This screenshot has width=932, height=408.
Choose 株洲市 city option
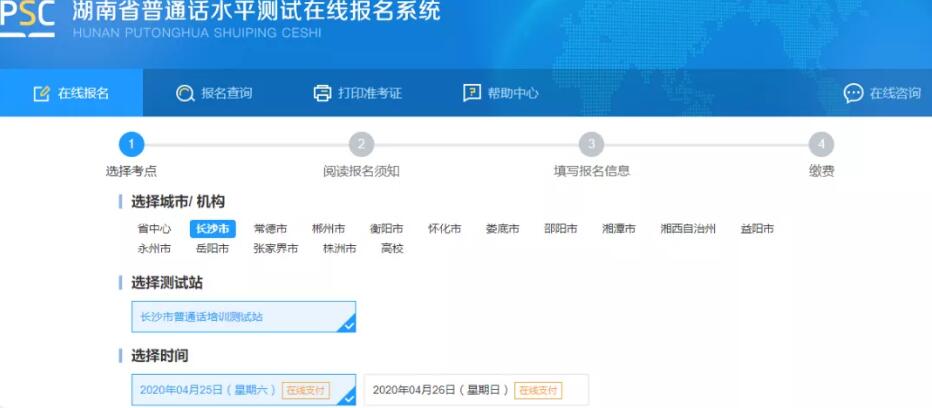point(340,249)
